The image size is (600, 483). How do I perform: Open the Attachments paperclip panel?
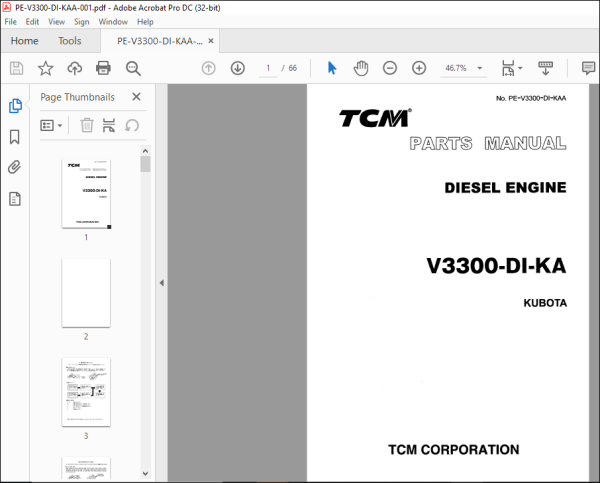(15, 167)
